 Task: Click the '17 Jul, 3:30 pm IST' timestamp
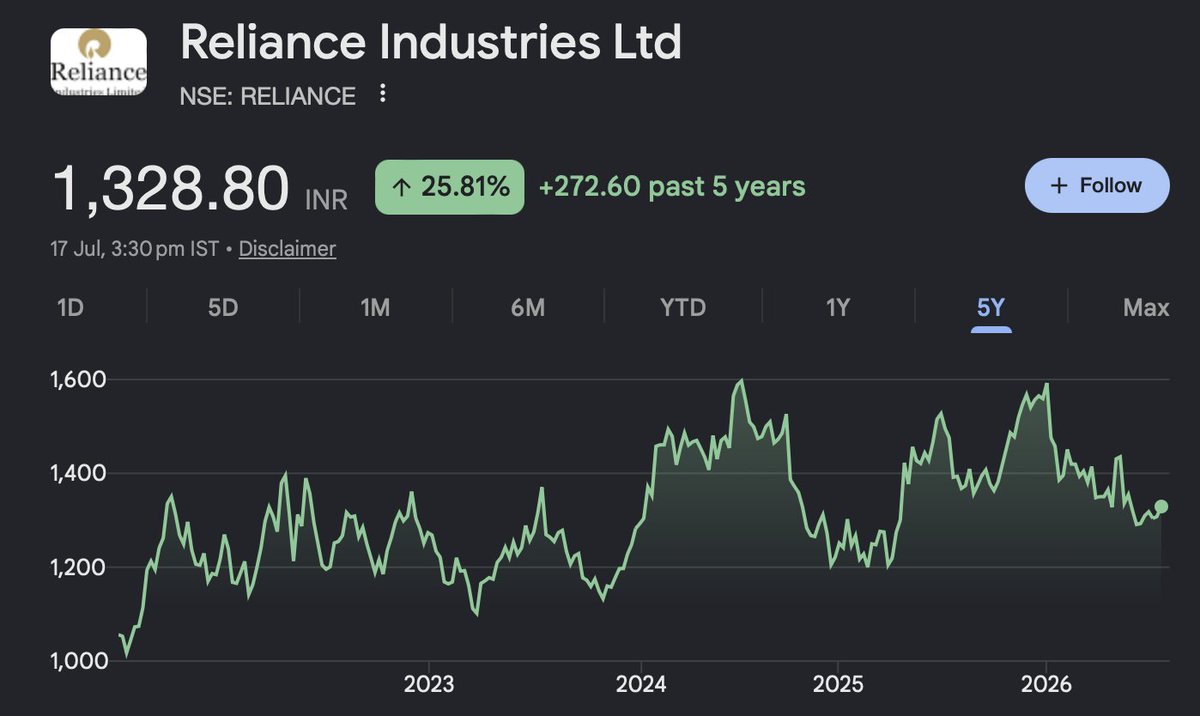(x=136, y=248)
